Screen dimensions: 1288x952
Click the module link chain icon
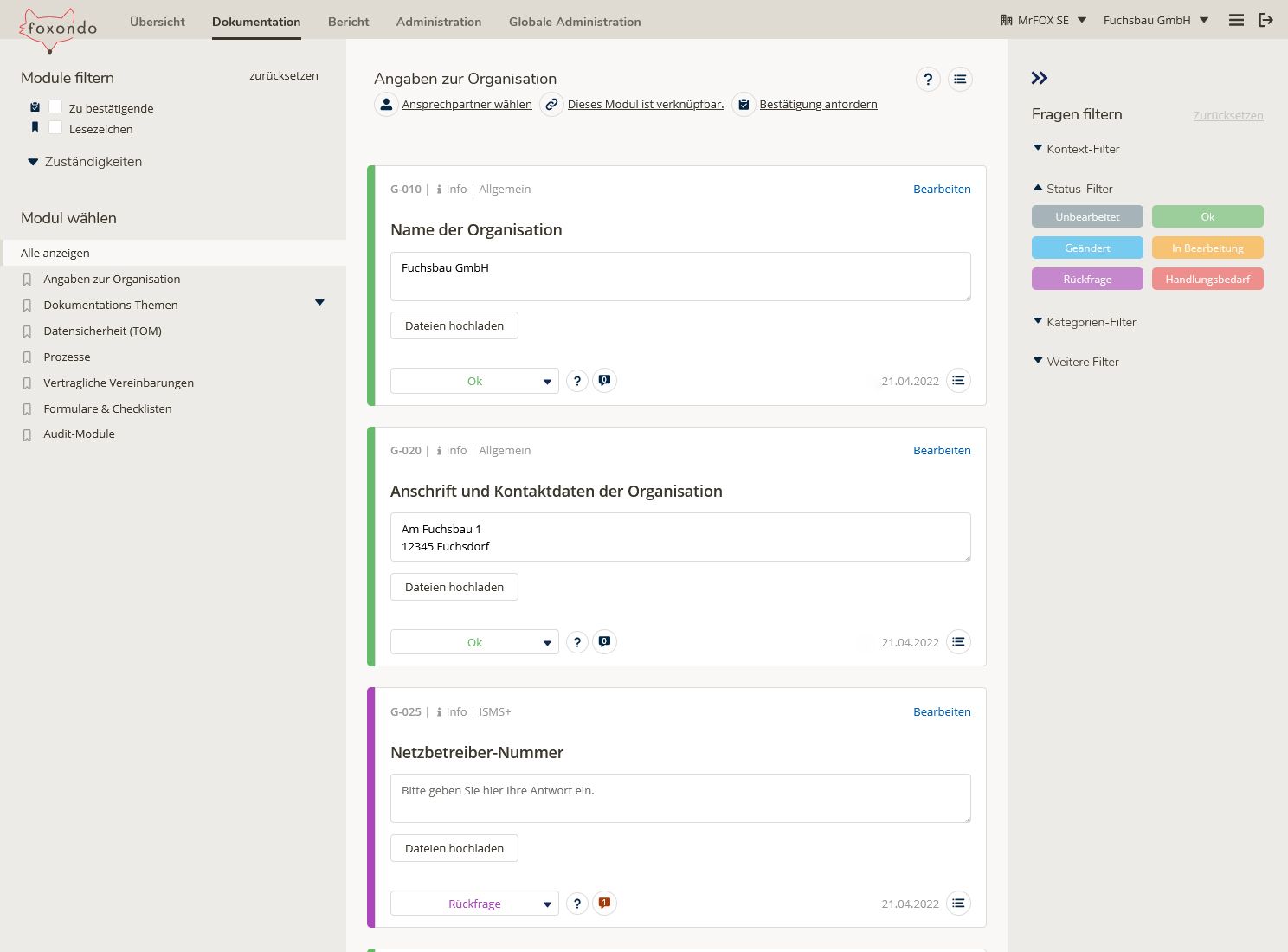[x=551, y=105]
